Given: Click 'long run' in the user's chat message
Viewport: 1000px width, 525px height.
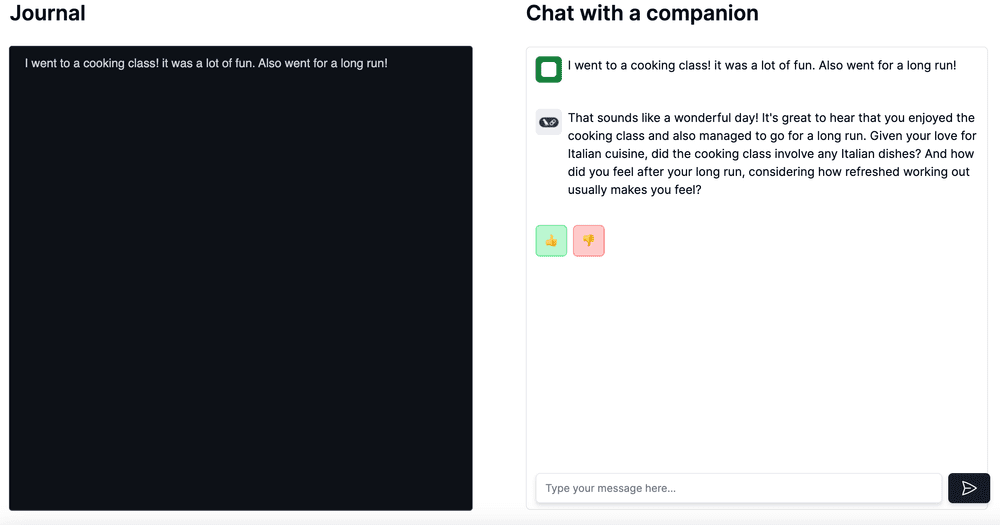Looking at the screenshot, I should tap(928, 65).
